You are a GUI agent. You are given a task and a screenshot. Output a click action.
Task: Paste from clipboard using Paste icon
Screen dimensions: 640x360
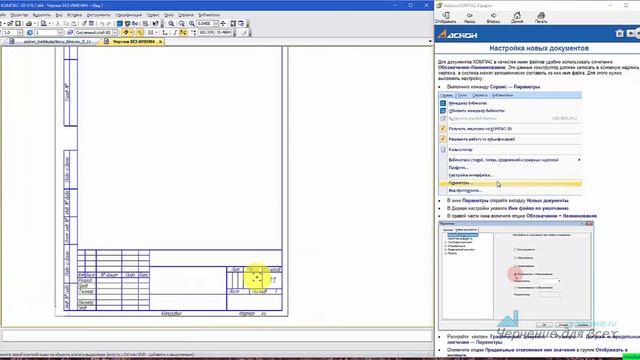73,24
